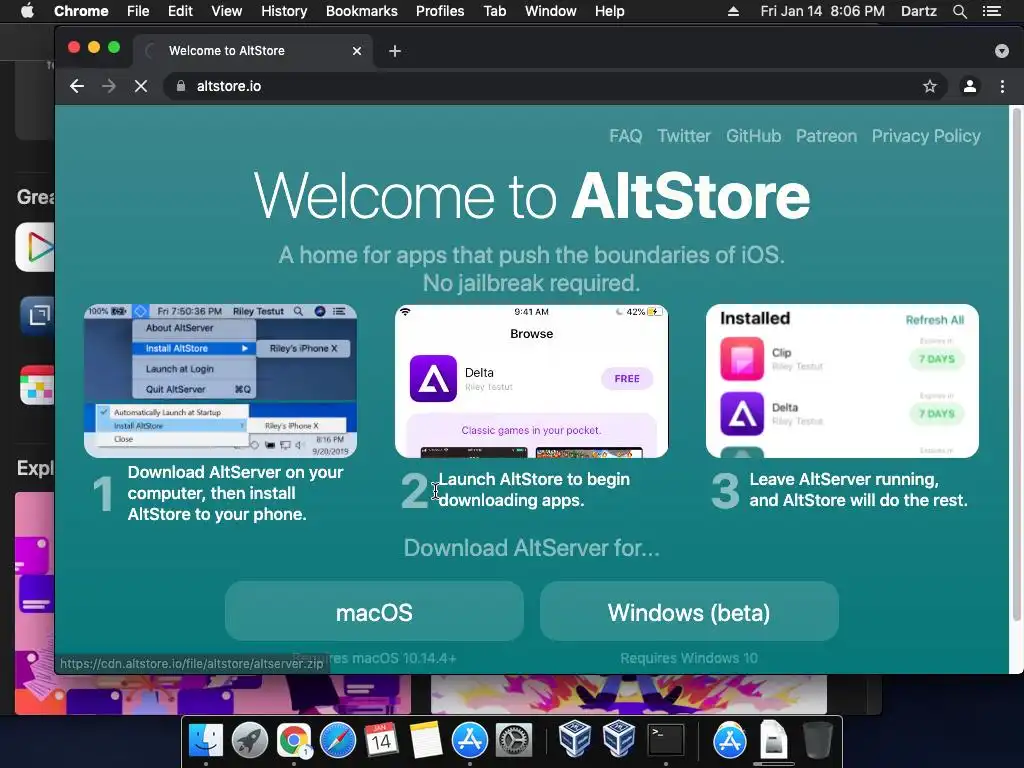1024x768 pixels.
Task: Bookmark this page with the star icon
Action: [930, 86]
